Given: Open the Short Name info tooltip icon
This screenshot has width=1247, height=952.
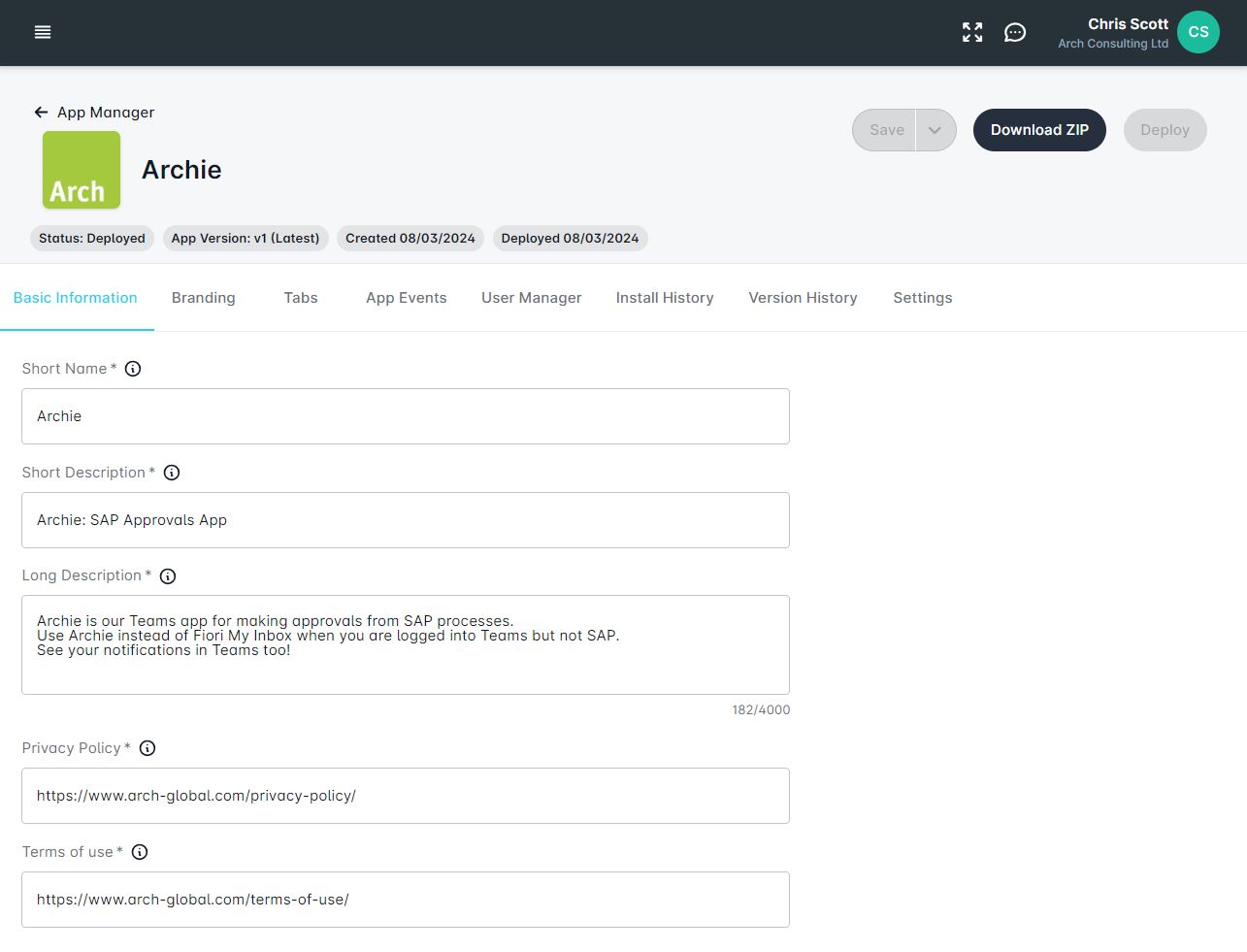Looking at the screenshot, I should pyautogui.click(x=133, y=369).
